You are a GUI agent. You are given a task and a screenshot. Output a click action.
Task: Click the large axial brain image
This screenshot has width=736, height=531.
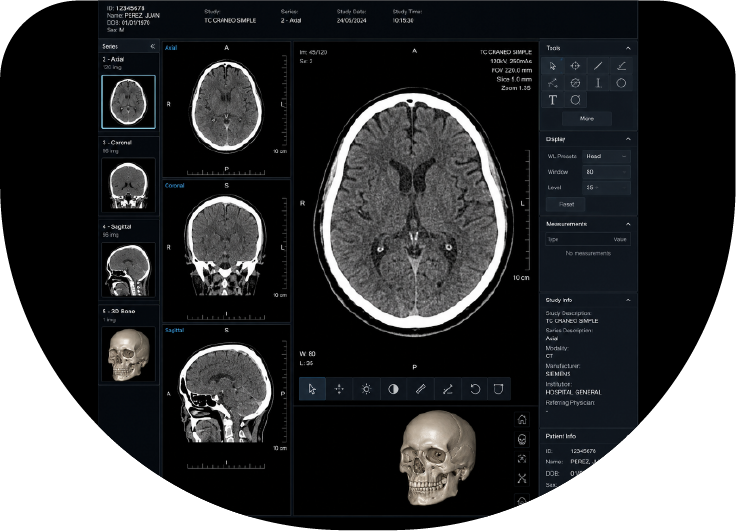point(413,211)
